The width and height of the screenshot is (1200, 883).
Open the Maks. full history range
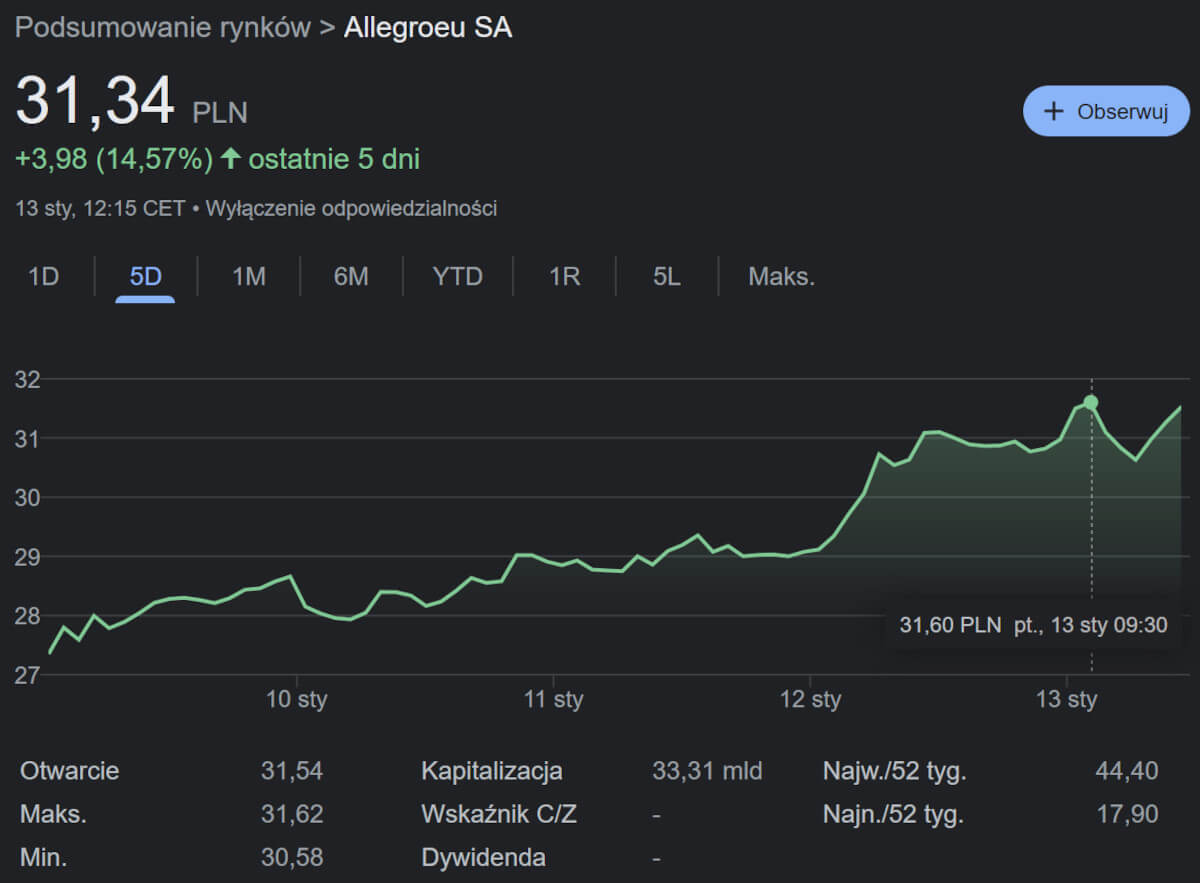tap(781, 276)
